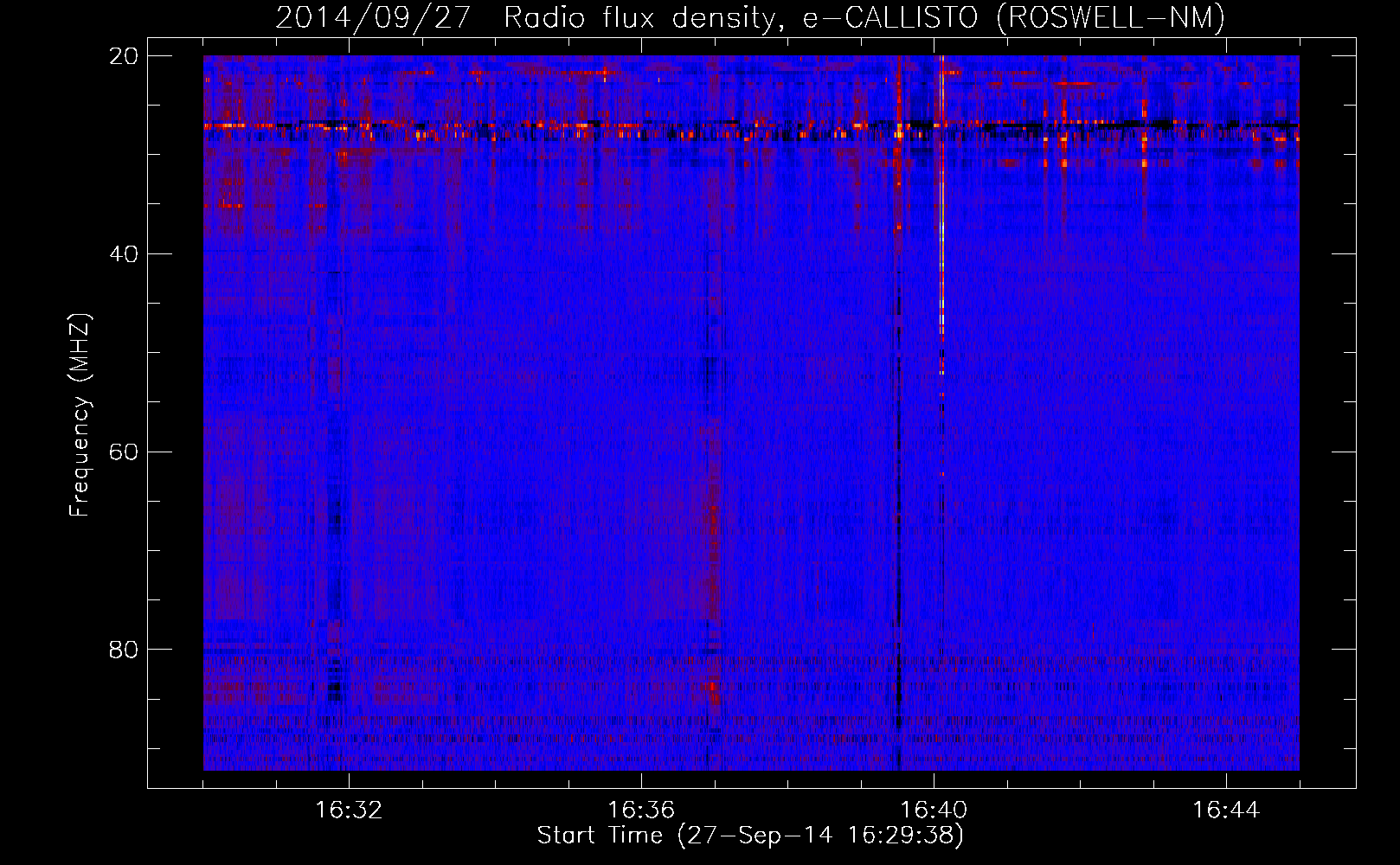Click the 16:36 time tick label
Viewport: 1400px width, 865px height.
[641, 811]
